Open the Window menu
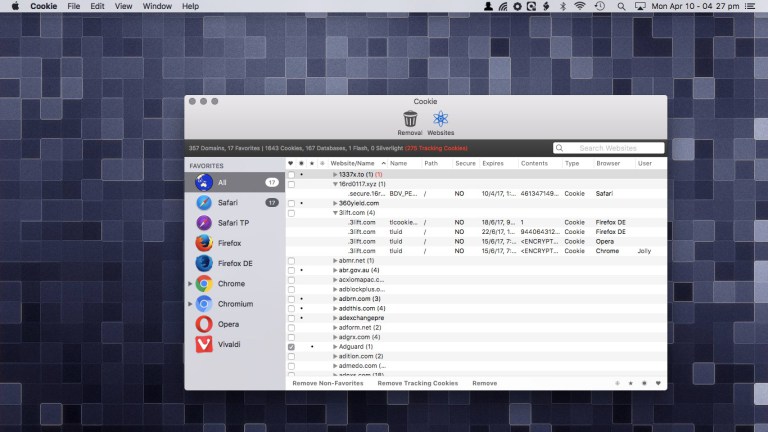Image resolution: width=768 pixels, height=432 pixels. [157, 6]
